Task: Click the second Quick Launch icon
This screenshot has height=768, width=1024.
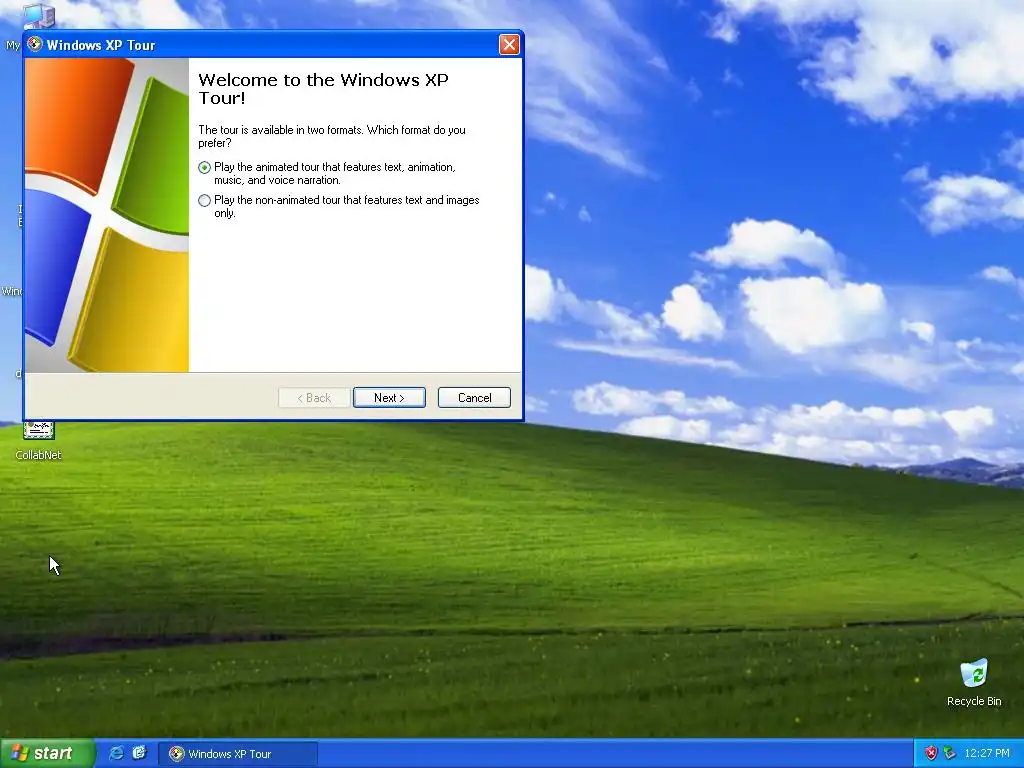Action: 139,753
